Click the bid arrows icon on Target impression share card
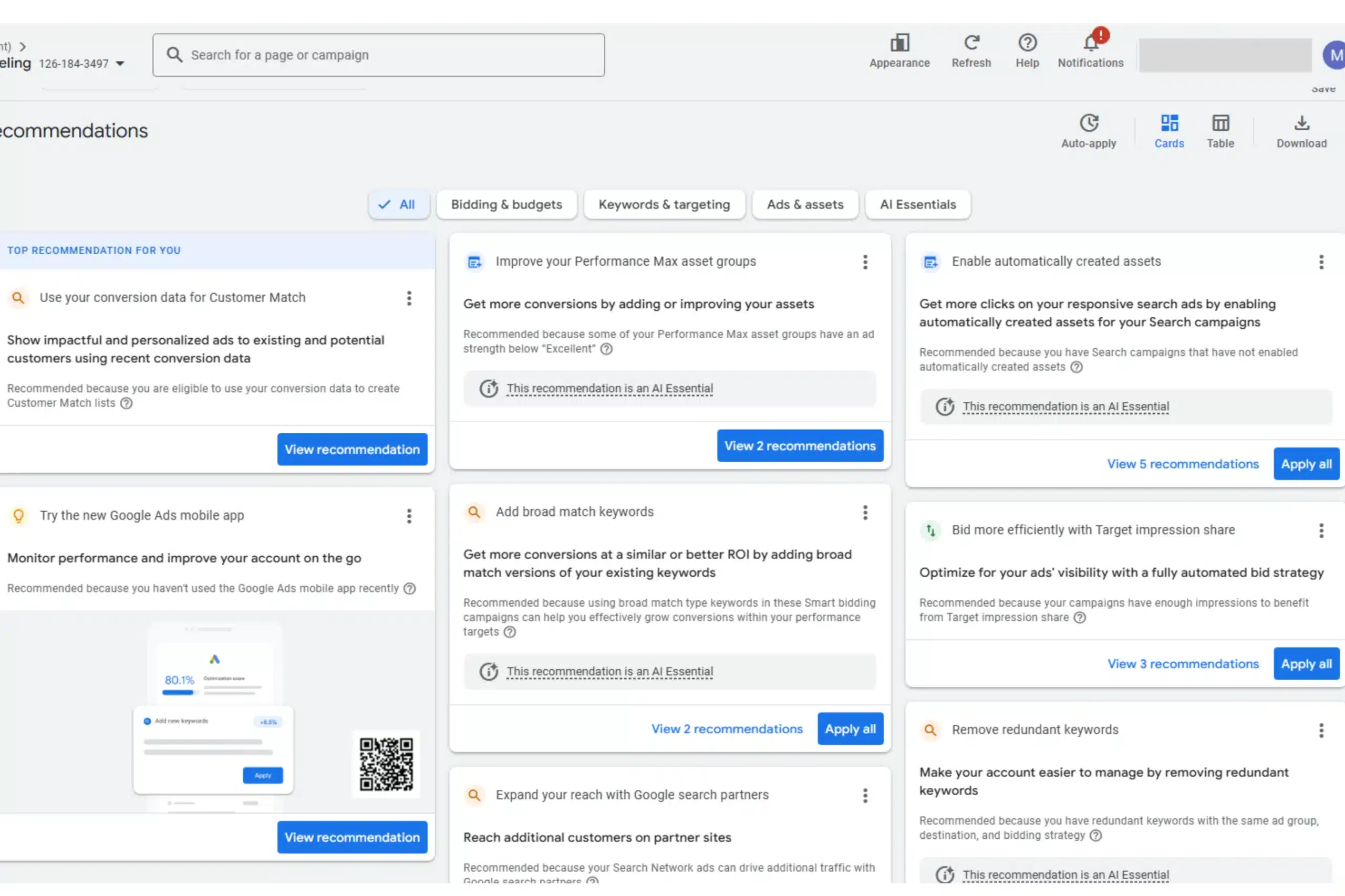1345x896 pixels. click(930, 531)
